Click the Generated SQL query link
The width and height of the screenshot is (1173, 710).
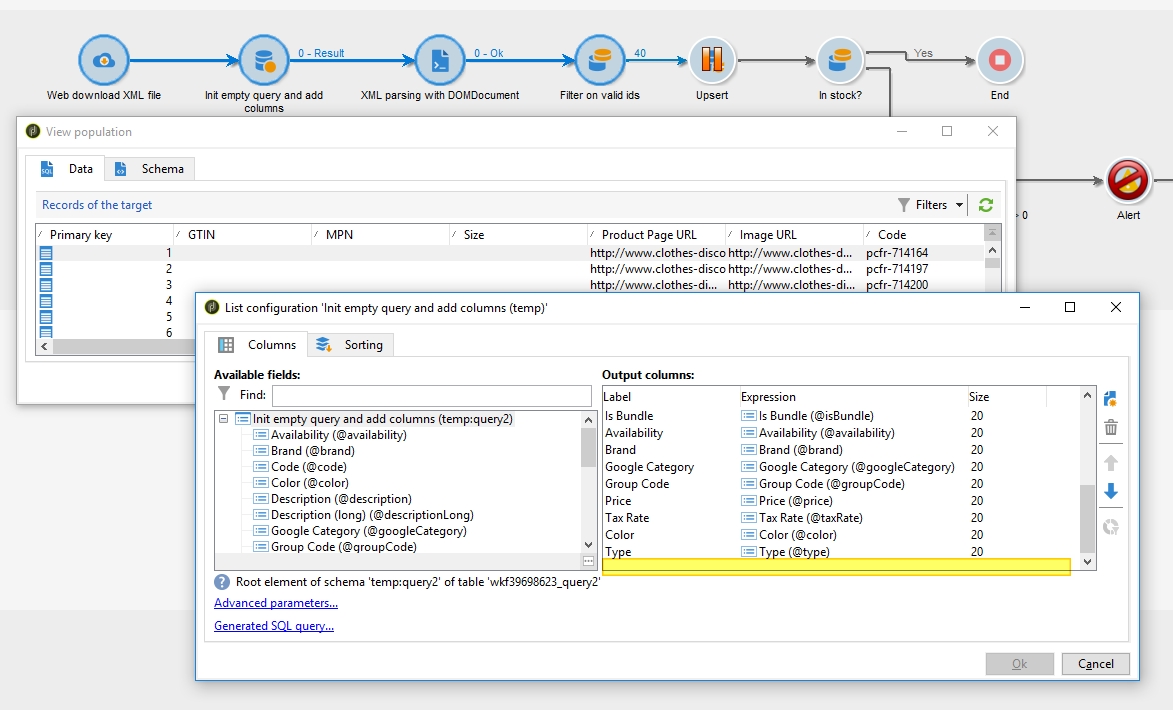(273, 626)
